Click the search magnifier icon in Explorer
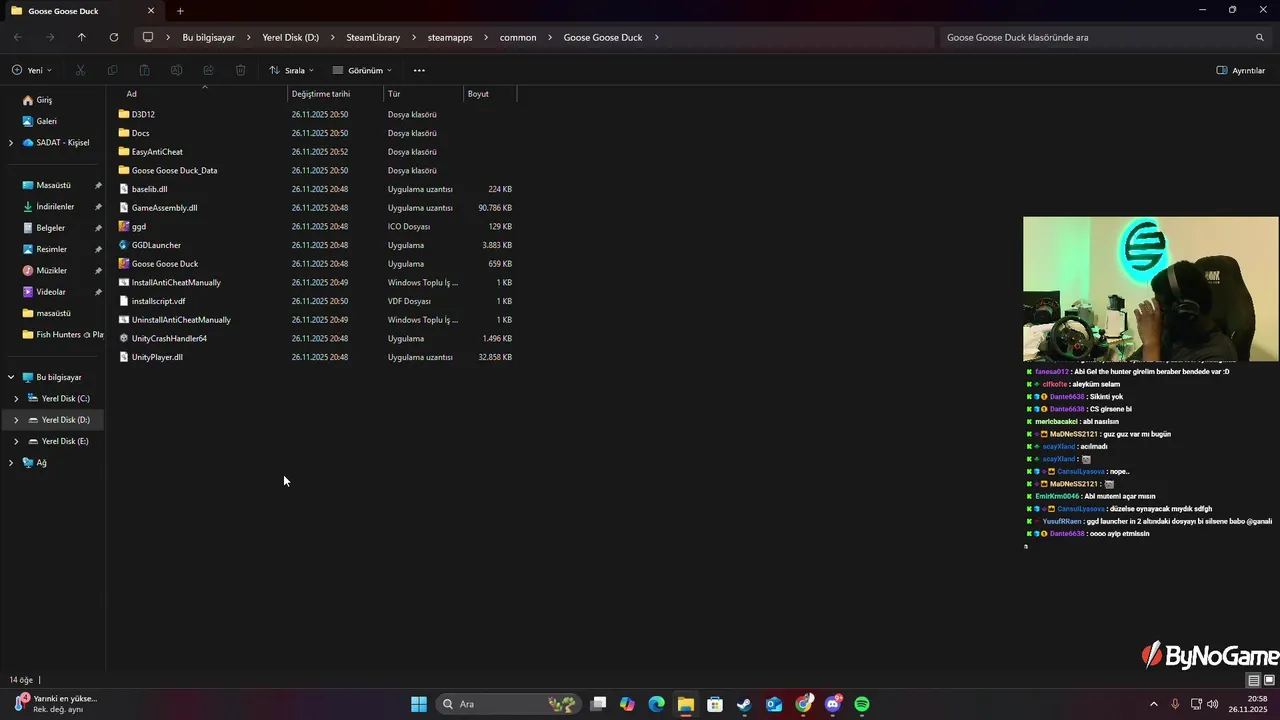The width and height of the screenshot is (1280, 720). [x=1260, y=37]
